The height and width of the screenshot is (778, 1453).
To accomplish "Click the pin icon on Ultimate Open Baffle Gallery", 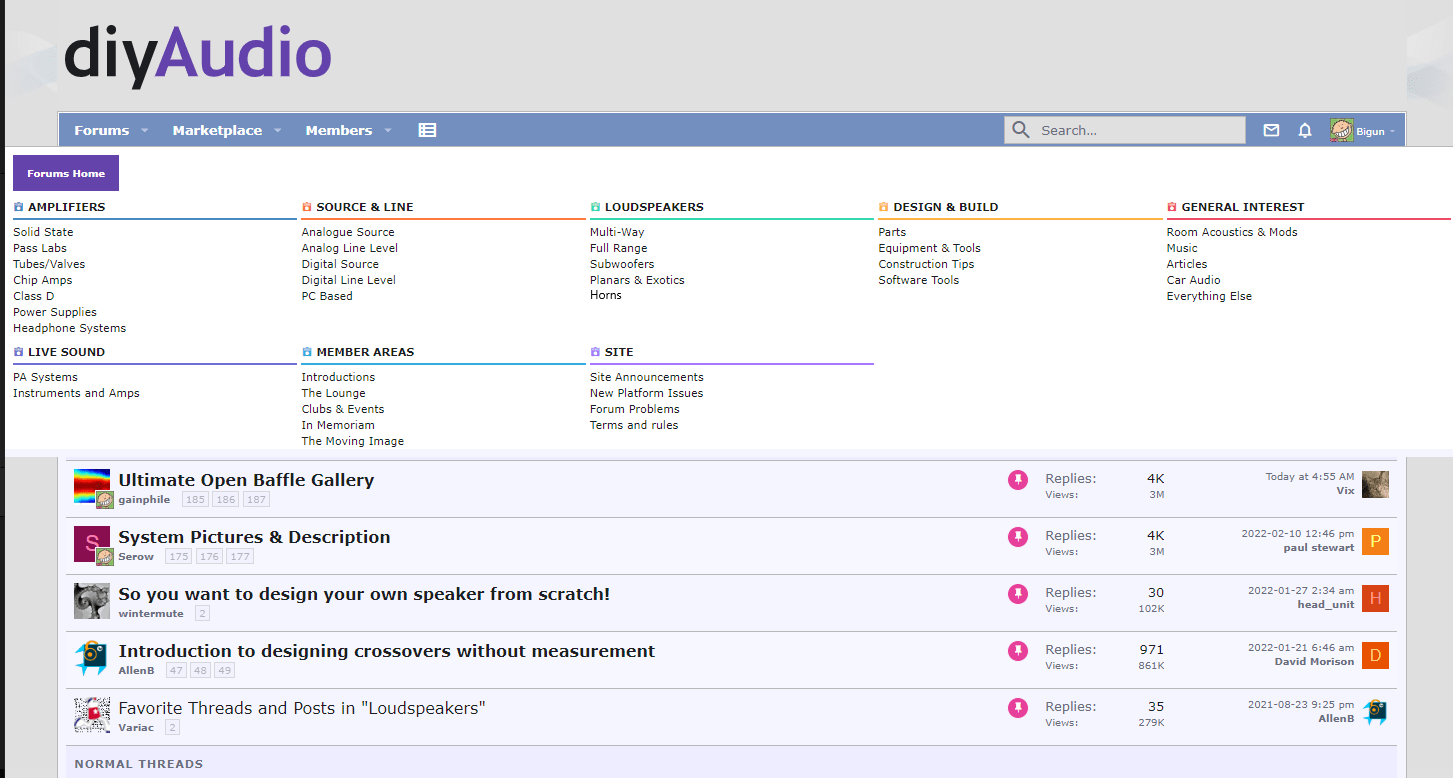I will coord(1018,480).
